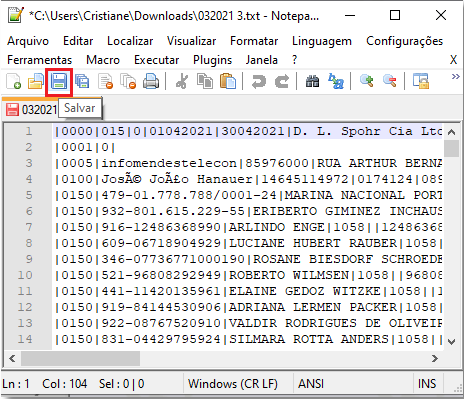Image resolution: width=464 pixels, height=399 pixels.
Task: Click Windows (CR LF) in status bar
Action: click(x=233, y=384)
